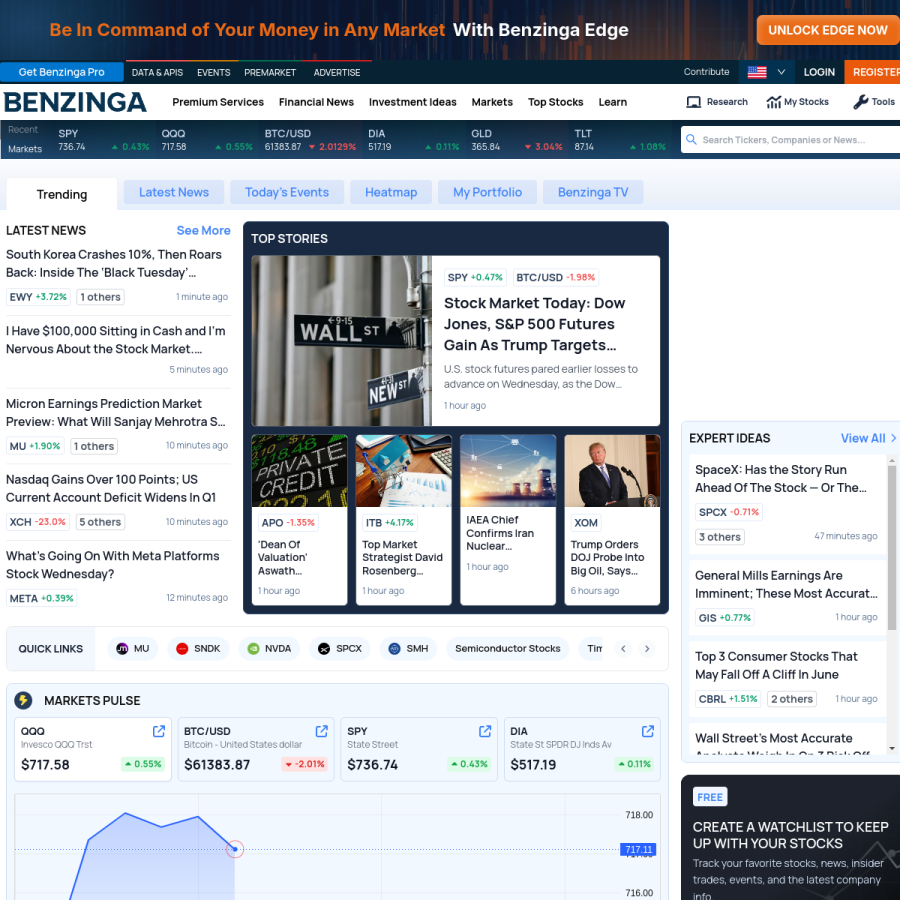Viewport: 900px width, 900px height.
Task: Click the EWY +3.72% ticker tag
Action: 38,297
